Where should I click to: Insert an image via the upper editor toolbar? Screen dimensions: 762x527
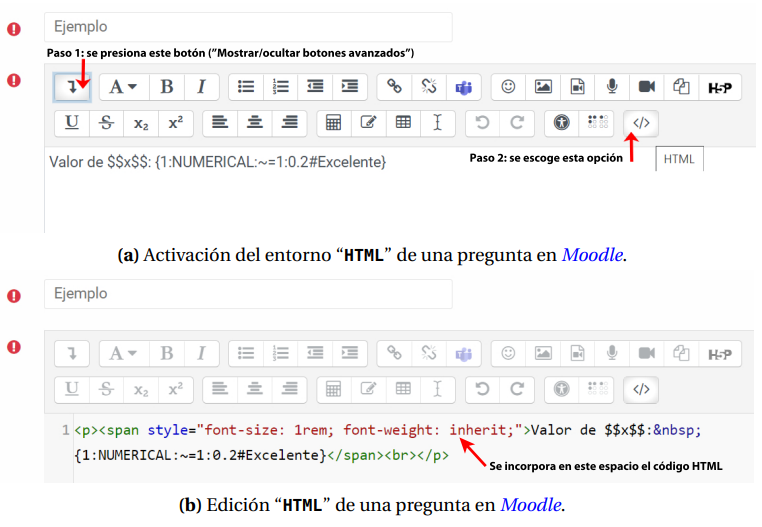click(543, 87)
